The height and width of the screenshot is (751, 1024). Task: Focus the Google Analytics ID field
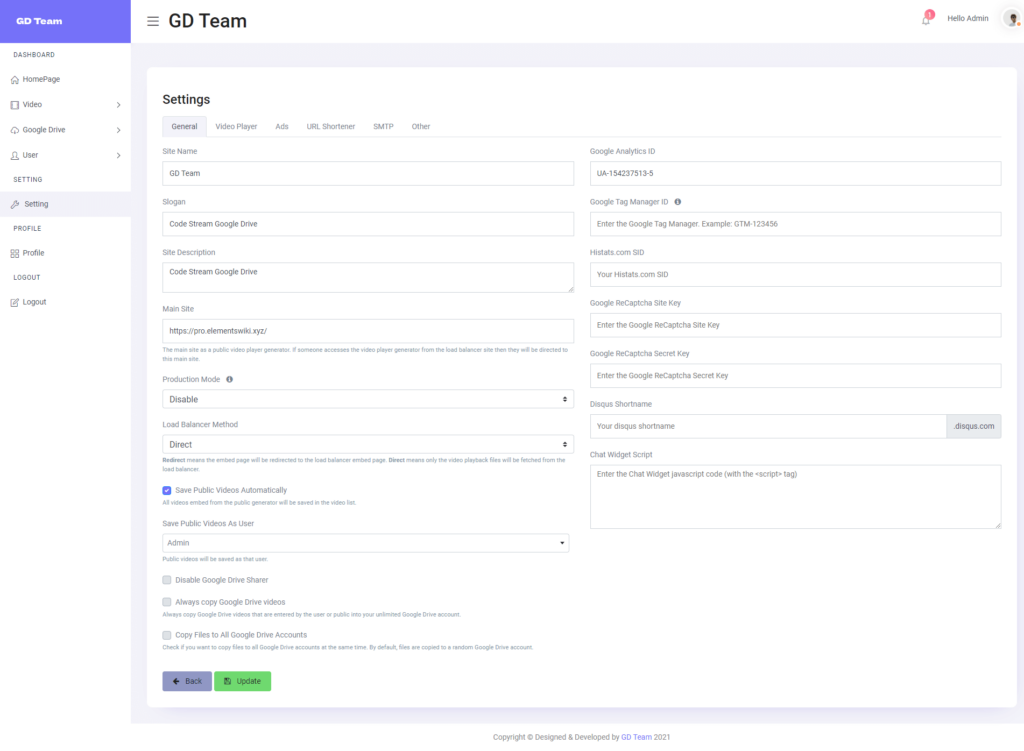pyautogui.click(x=795, y=174)
